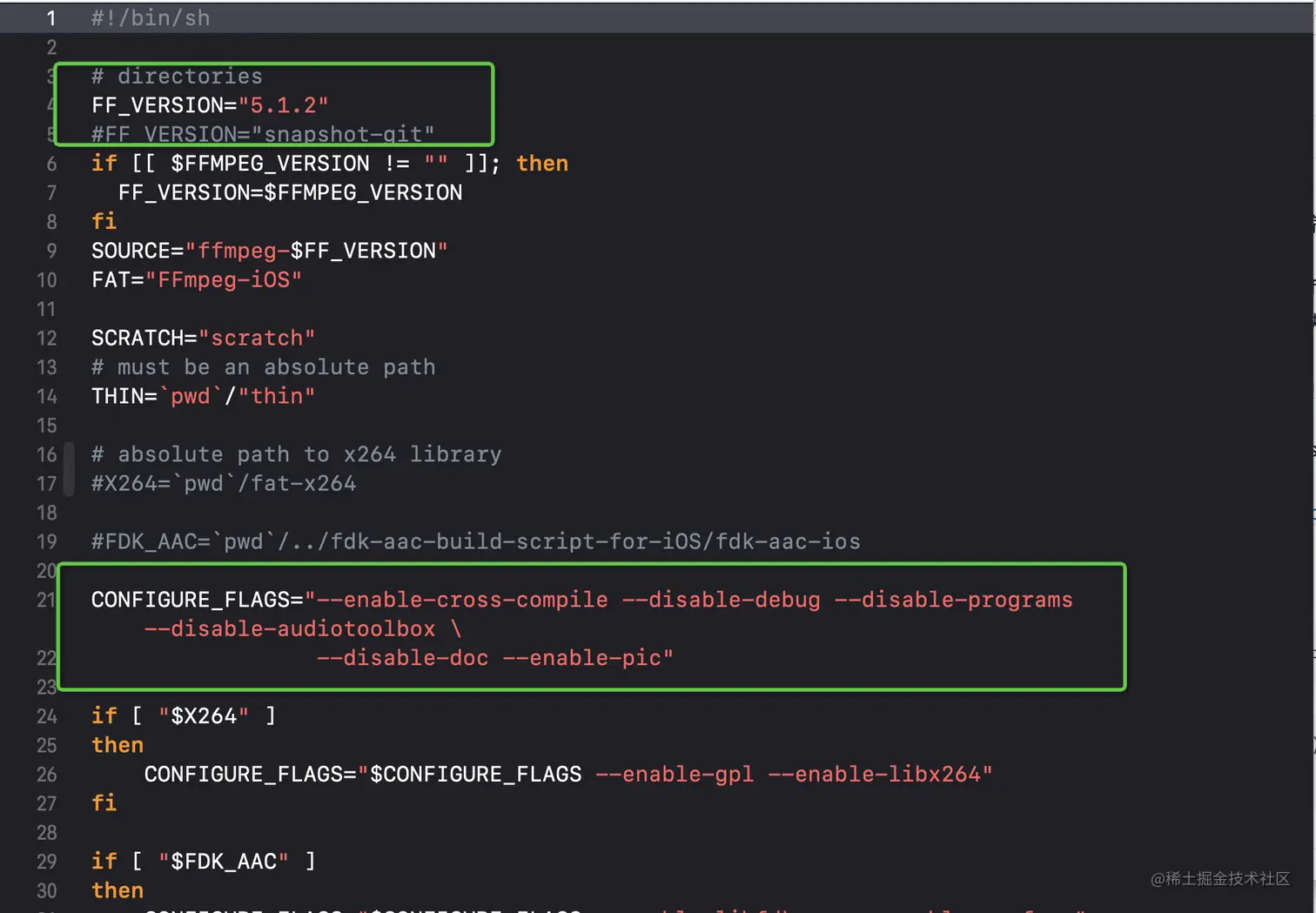The width and height of the screenshot is (1316, 913).
Task: Click the "if [[ $FFMPEG_VERSION != "" ]]; then" line
Action: [x=330, y=164]
